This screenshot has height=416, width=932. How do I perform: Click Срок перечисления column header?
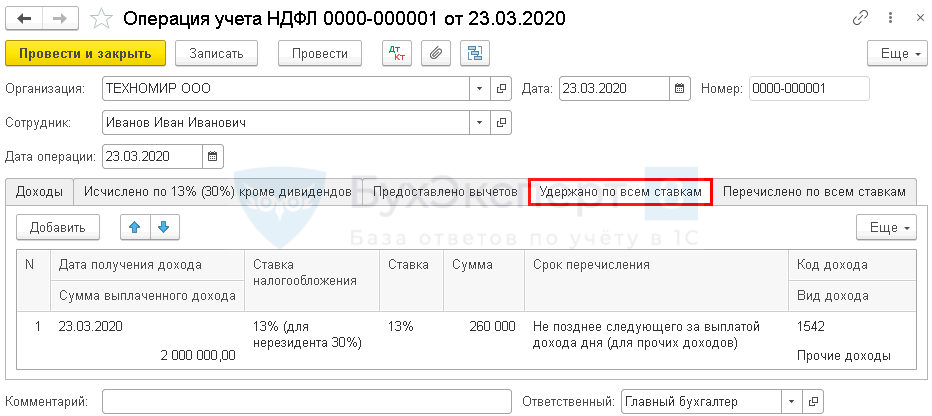tap(657, 280)
